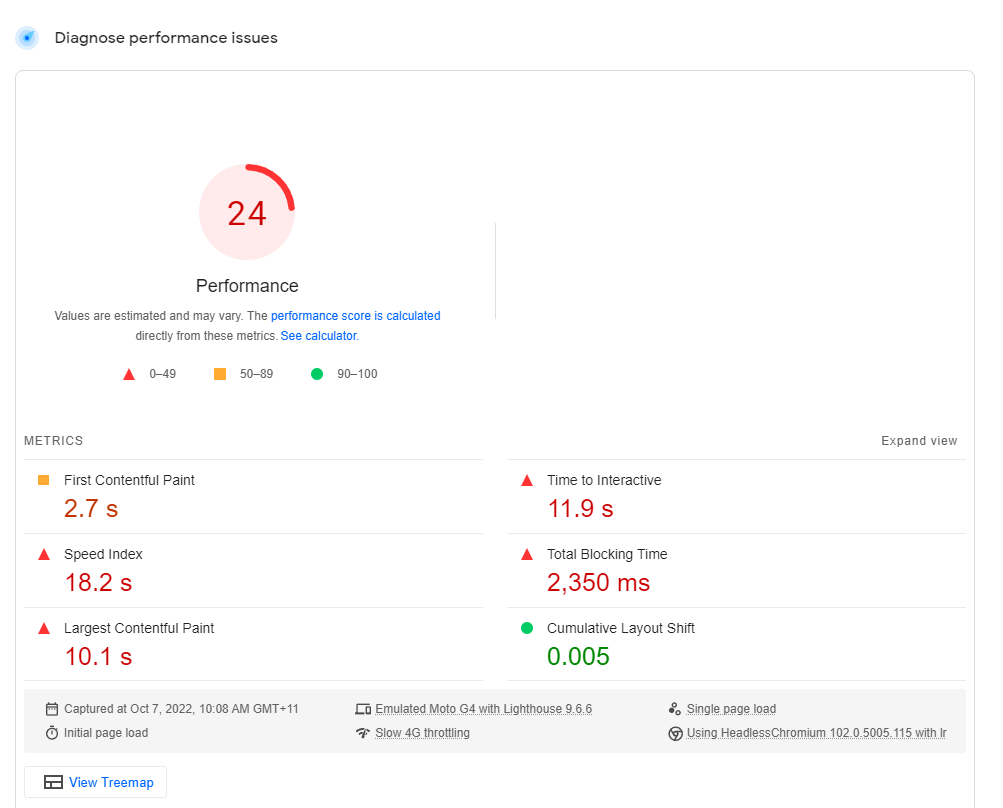Viewport: 1003px width, 808px height.
Task: Select the METRICS section header
Action: click(53, 440)
